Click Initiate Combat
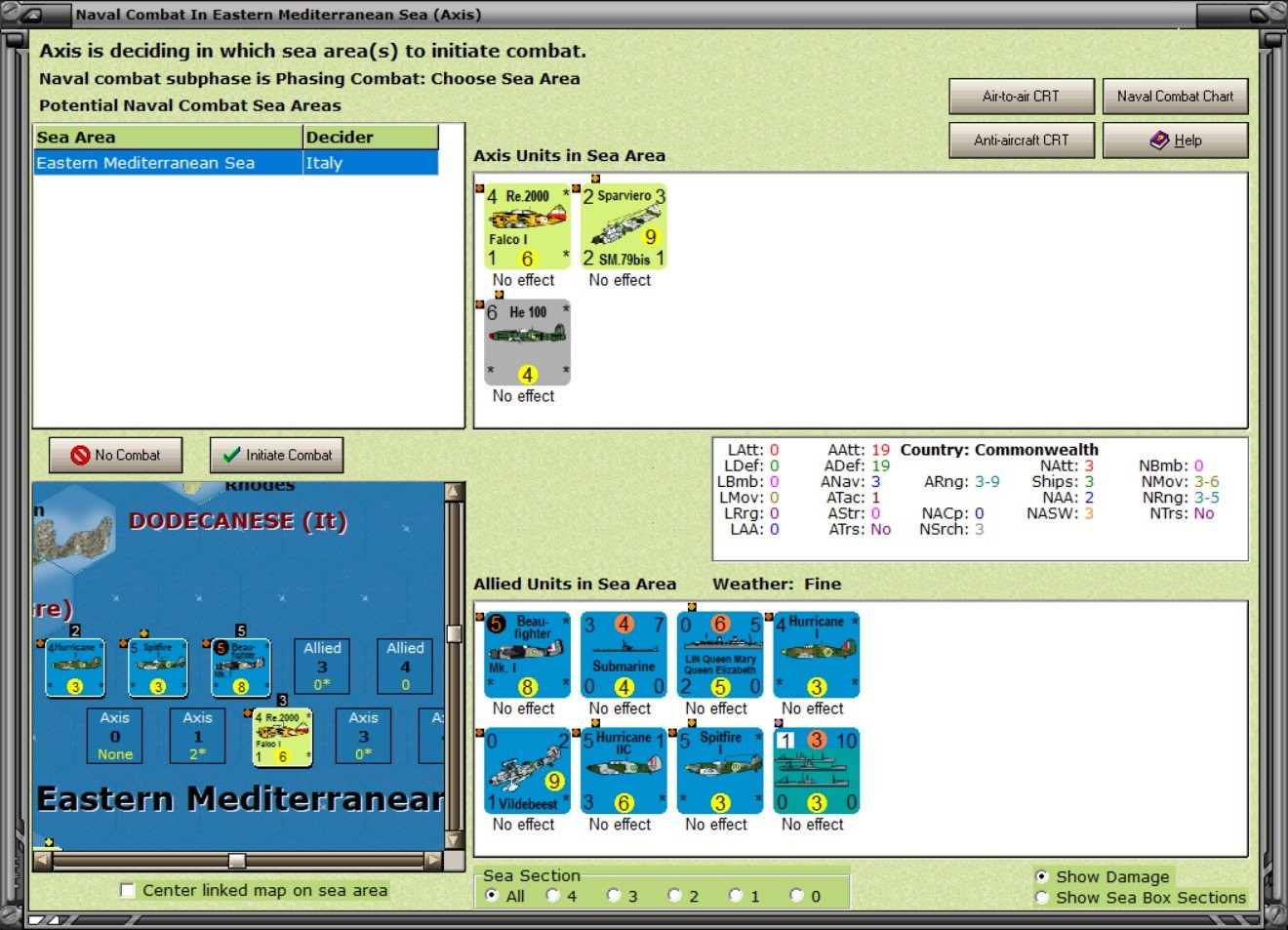This screenshot has height=930, width=1288. [x=277, y=455]
